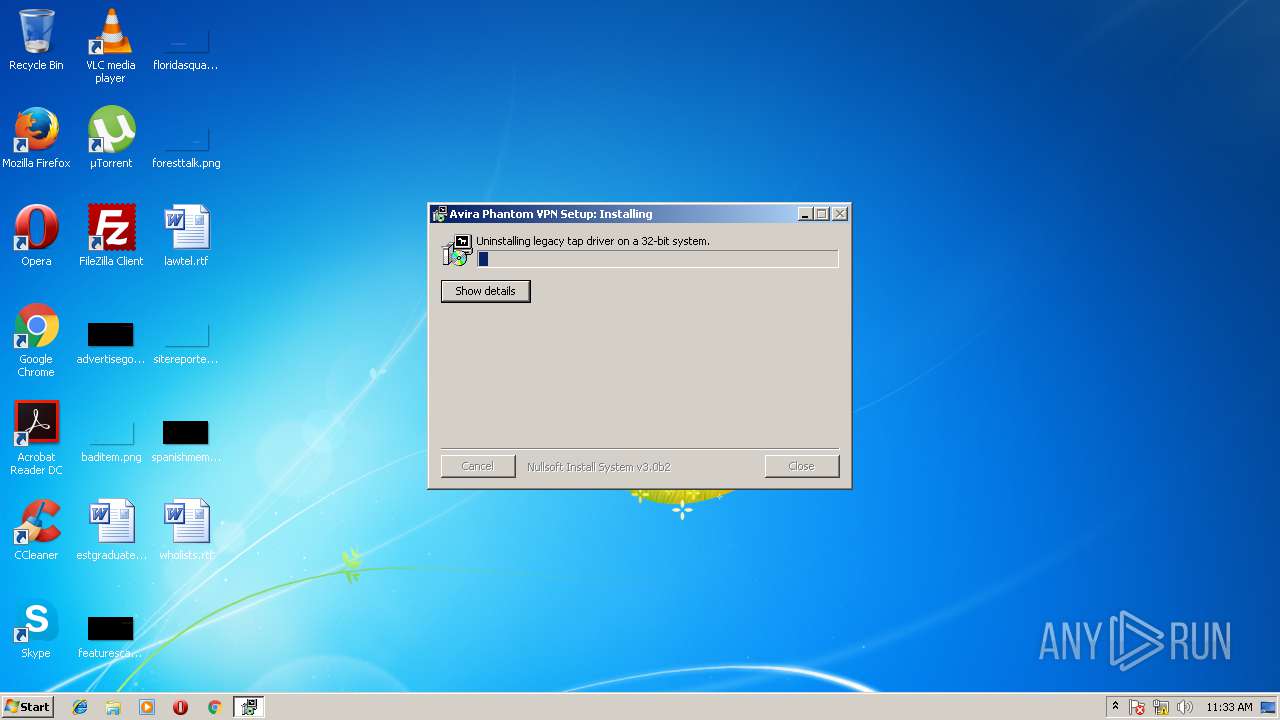Launch CCleaner desktop shortcut

(x=36, y=530)
